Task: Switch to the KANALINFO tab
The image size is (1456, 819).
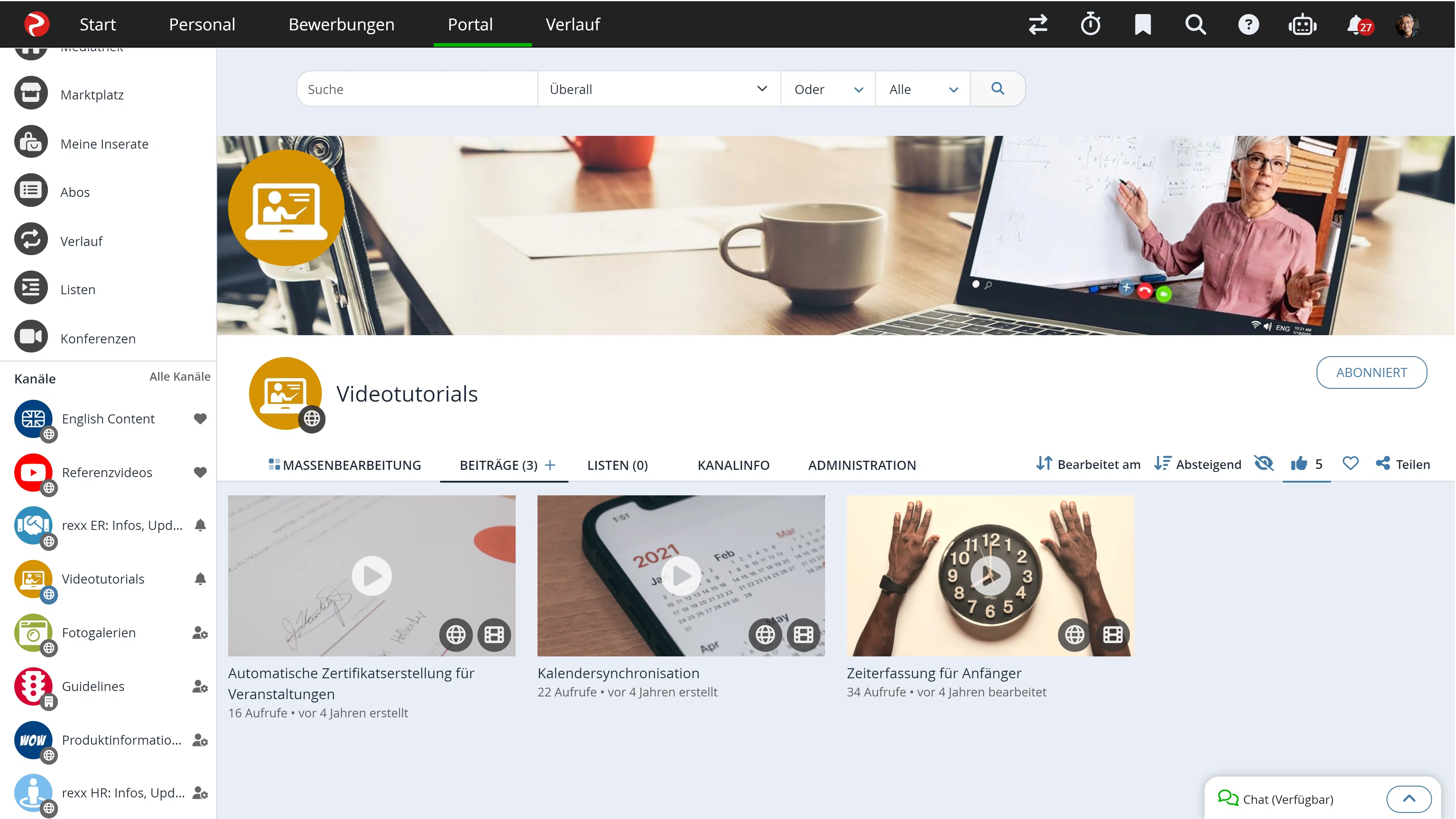Action: coord(733,465)
